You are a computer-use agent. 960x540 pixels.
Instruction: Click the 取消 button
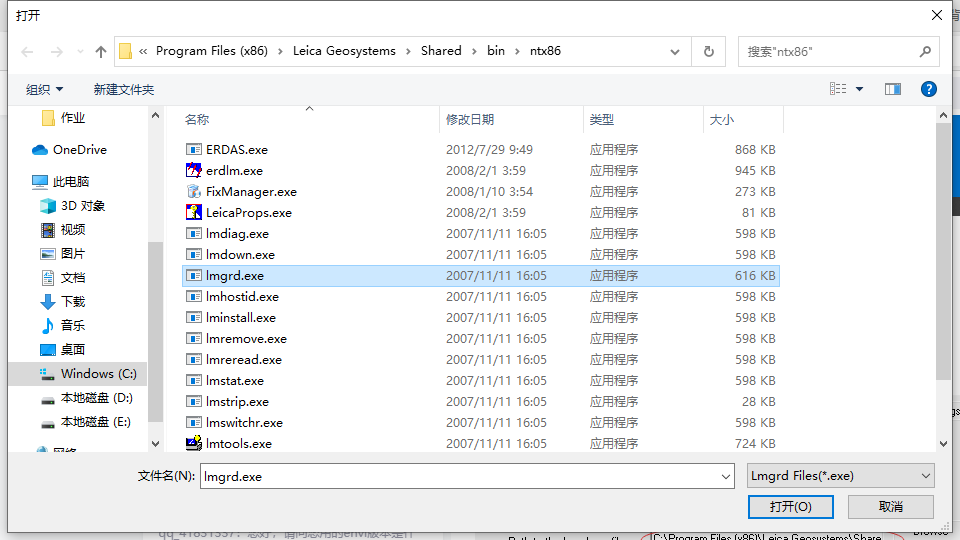pos(890,507)
